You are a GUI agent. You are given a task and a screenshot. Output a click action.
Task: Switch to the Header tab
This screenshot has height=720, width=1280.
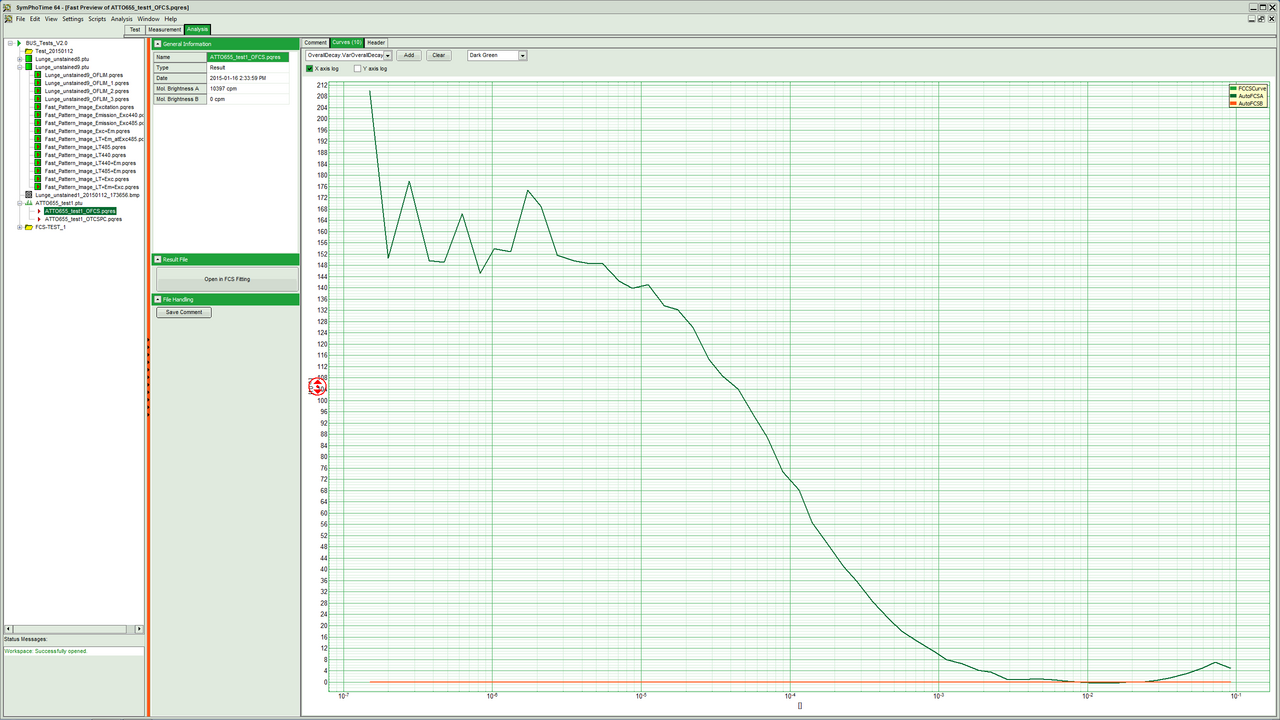[x=376, y=43]
